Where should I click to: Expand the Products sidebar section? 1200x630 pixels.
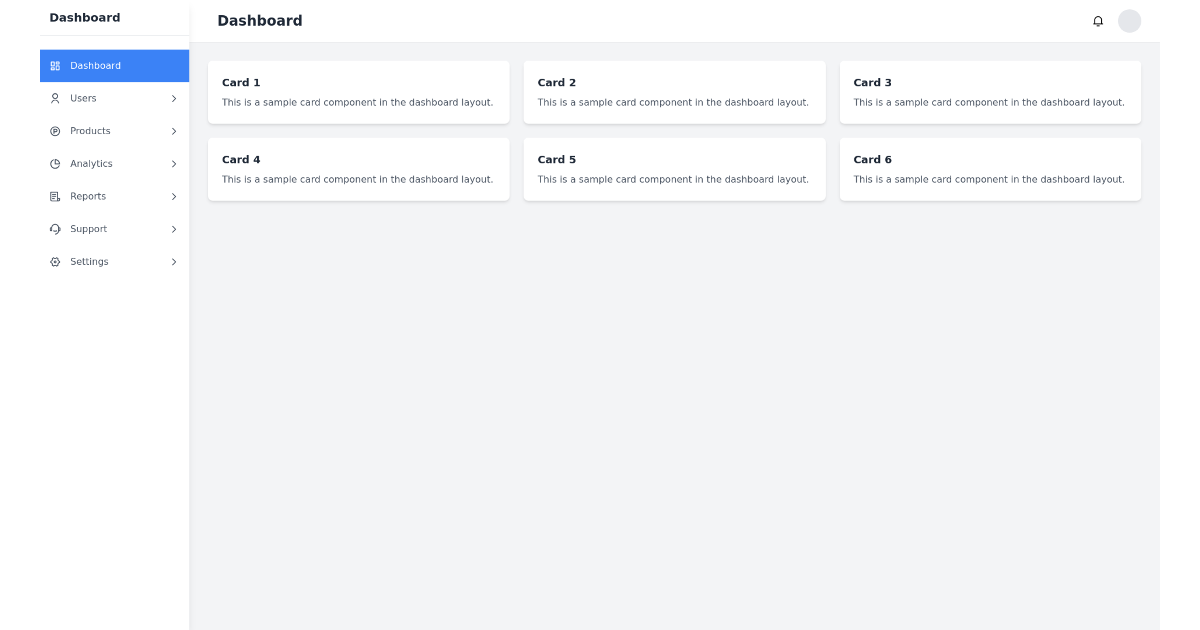174,131
